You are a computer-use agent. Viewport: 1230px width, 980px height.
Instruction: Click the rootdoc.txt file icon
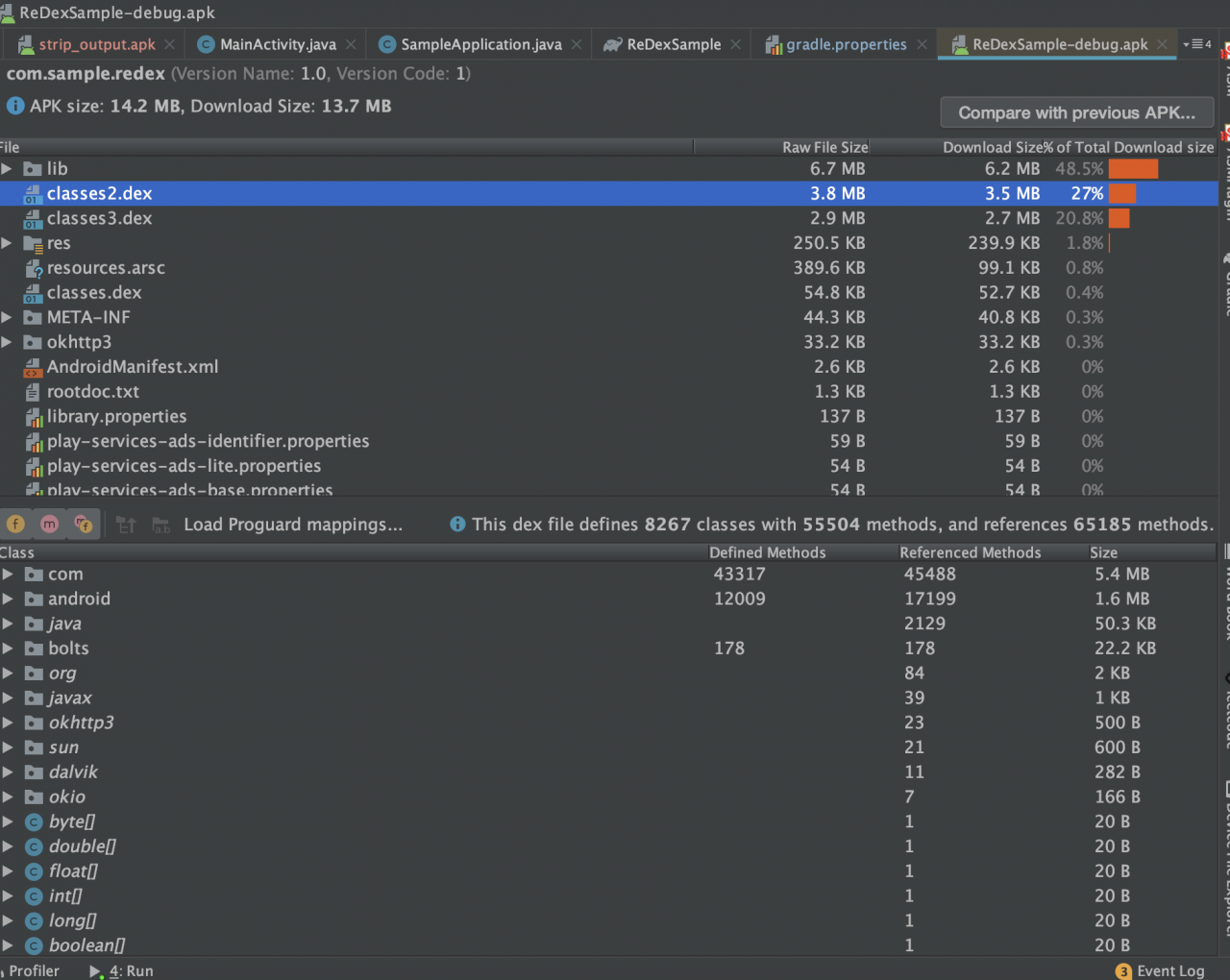tap(33, 392)
